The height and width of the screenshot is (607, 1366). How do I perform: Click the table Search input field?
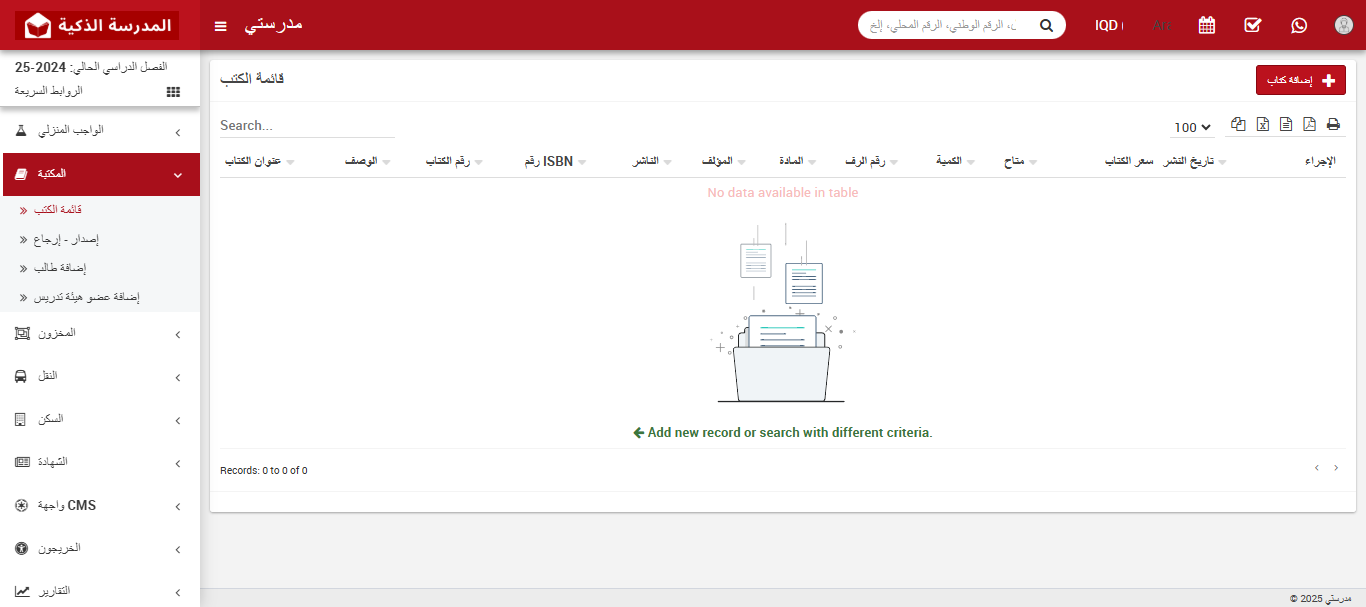[x=307, y=126]
